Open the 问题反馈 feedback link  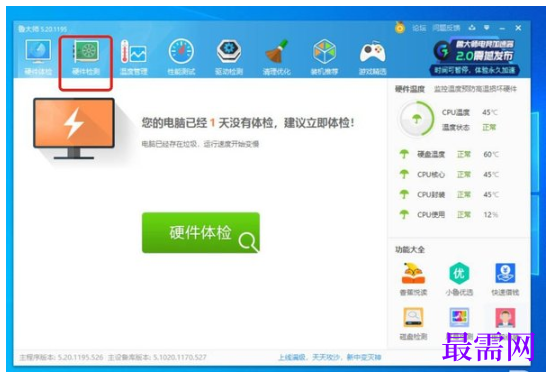coord(446,28)
